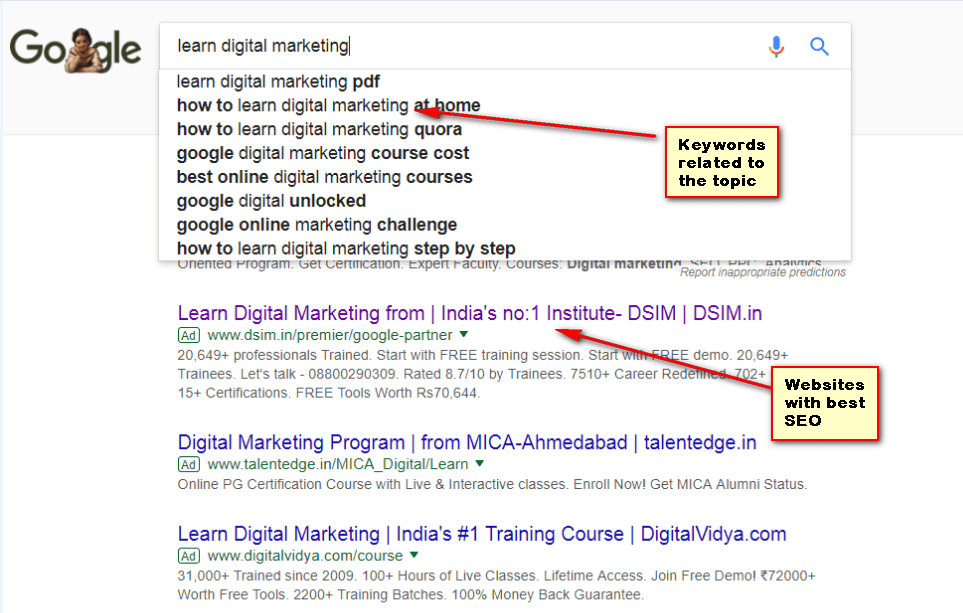Click the www.dsim.in/premier/google-partner URL

(330, 335)
